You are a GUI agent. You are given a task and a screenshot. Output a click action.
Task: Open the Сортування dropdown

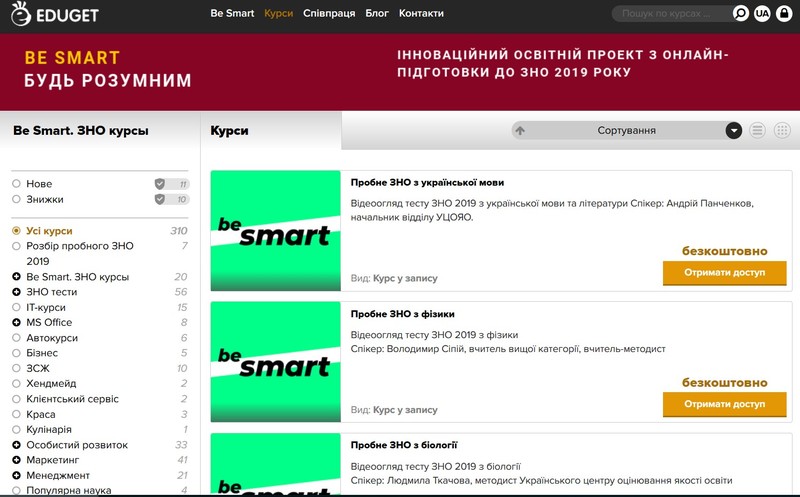(627, 131)
